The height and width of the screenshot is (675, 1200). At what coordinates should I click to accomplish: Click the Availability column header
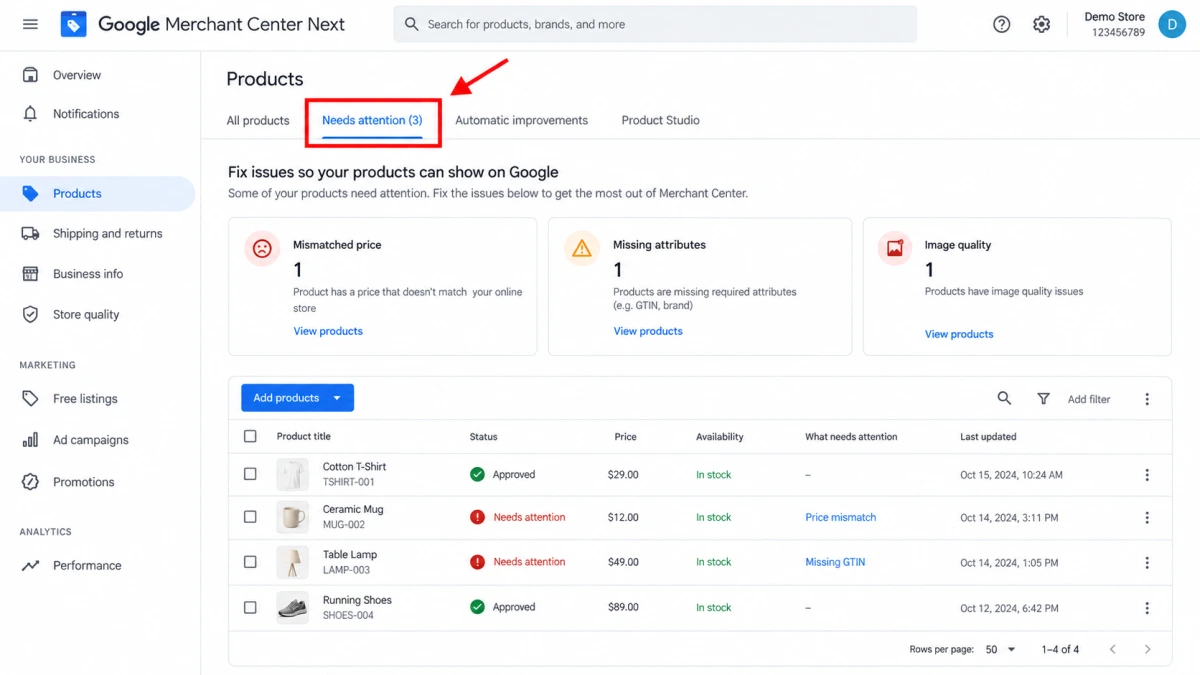coord(720,437)
